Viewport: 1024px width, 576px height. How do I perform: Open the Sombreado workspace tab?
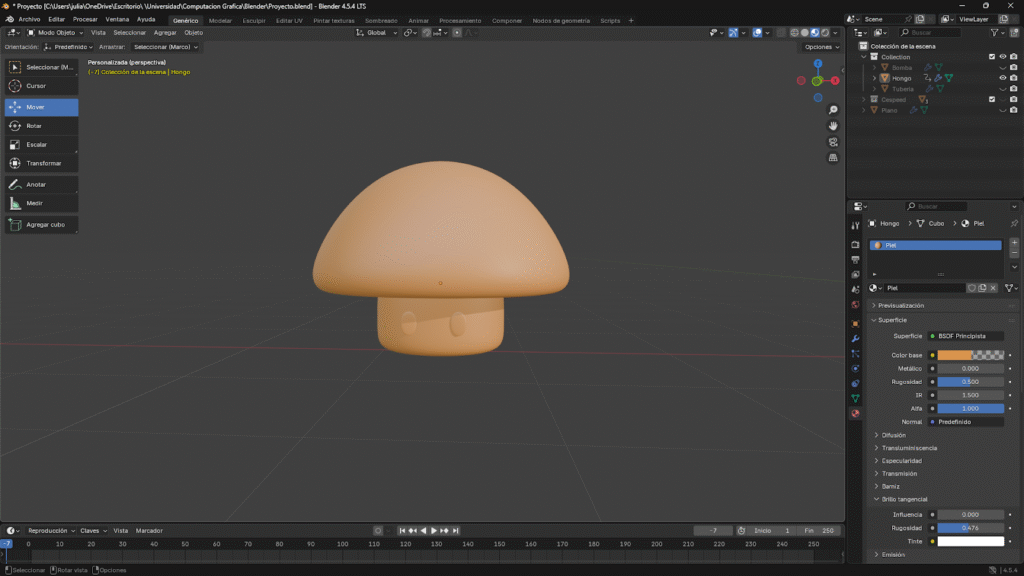click(x=380, y=20)
